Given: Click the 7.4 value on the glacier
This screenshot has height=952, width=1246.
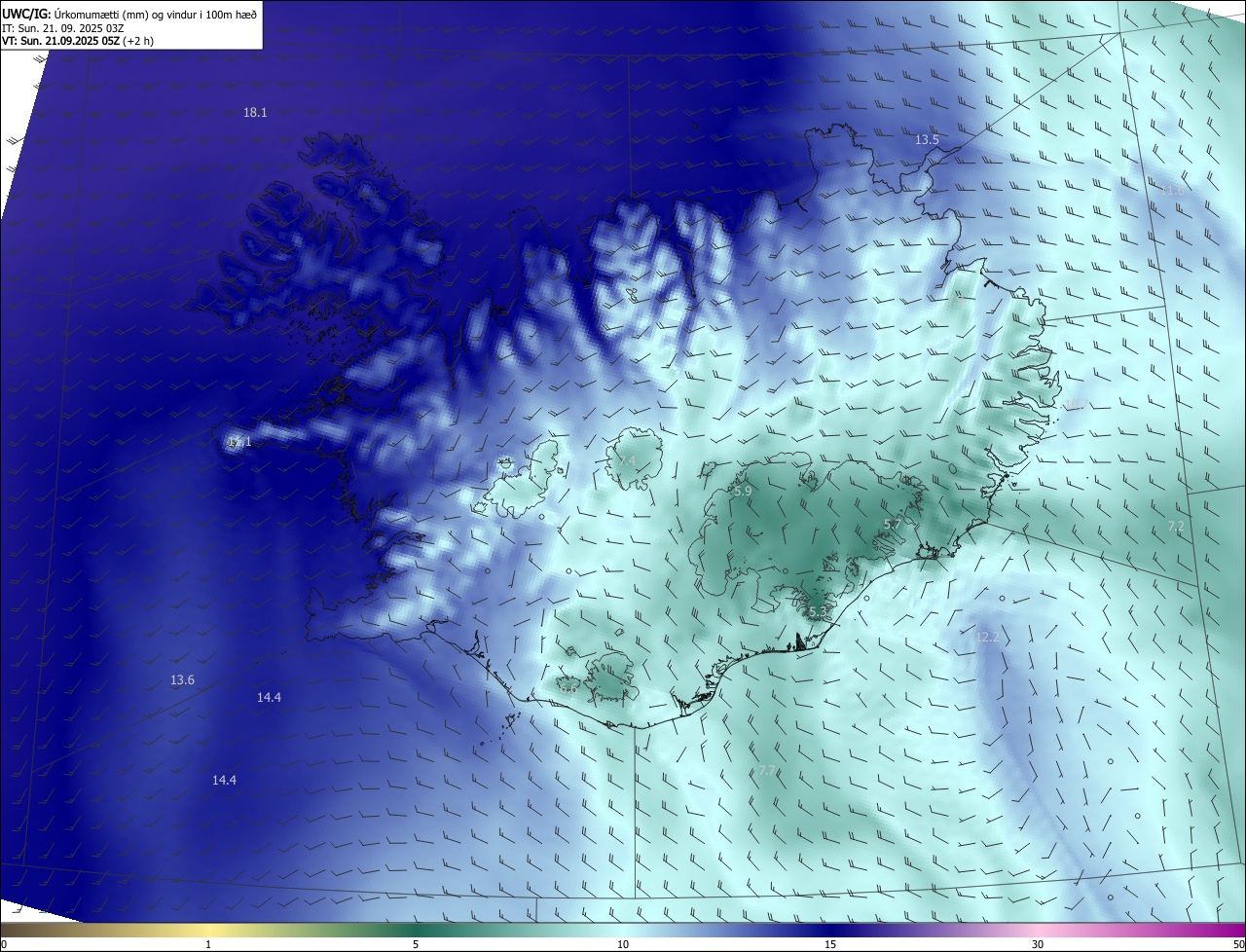Looking at the screenshot, I should [x=627, y=460].
